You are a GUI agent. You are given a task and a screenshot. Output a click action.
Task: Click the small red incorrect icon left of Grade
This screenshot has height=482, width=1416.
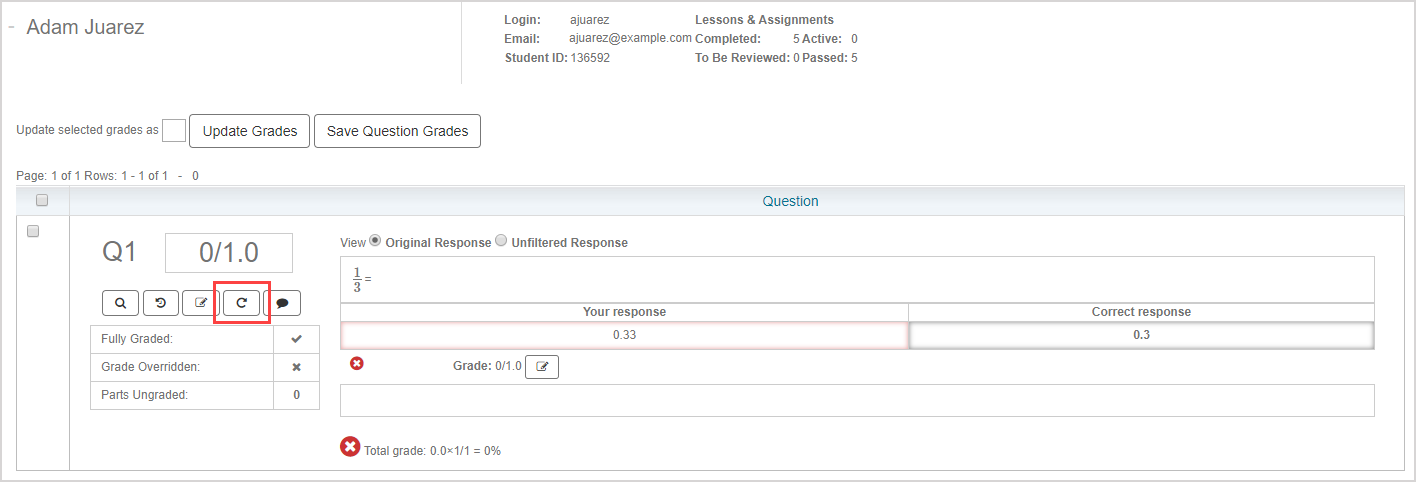pyautogui.click(x=357, y=364)
